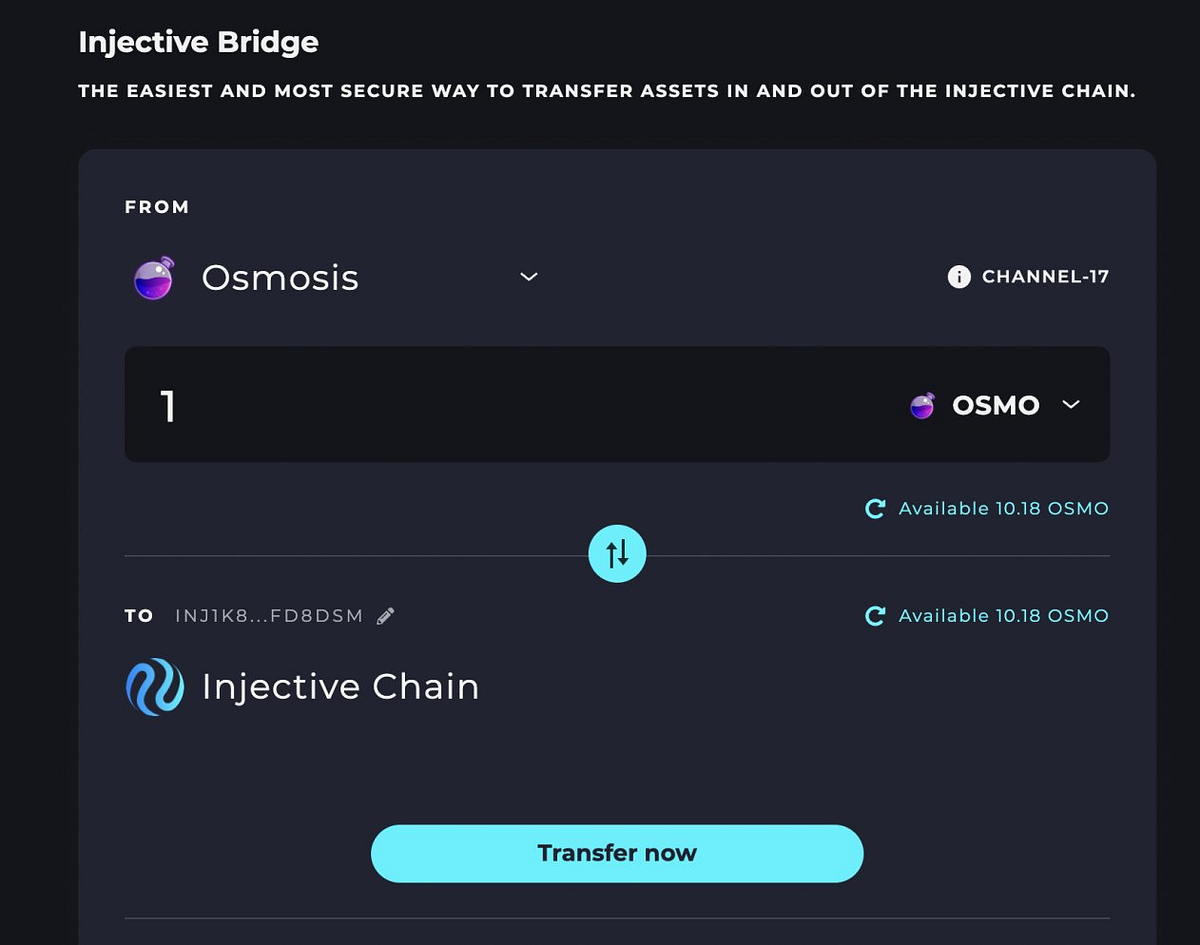Edit the destination address with the pencil icon

click(x=386, y=616)
